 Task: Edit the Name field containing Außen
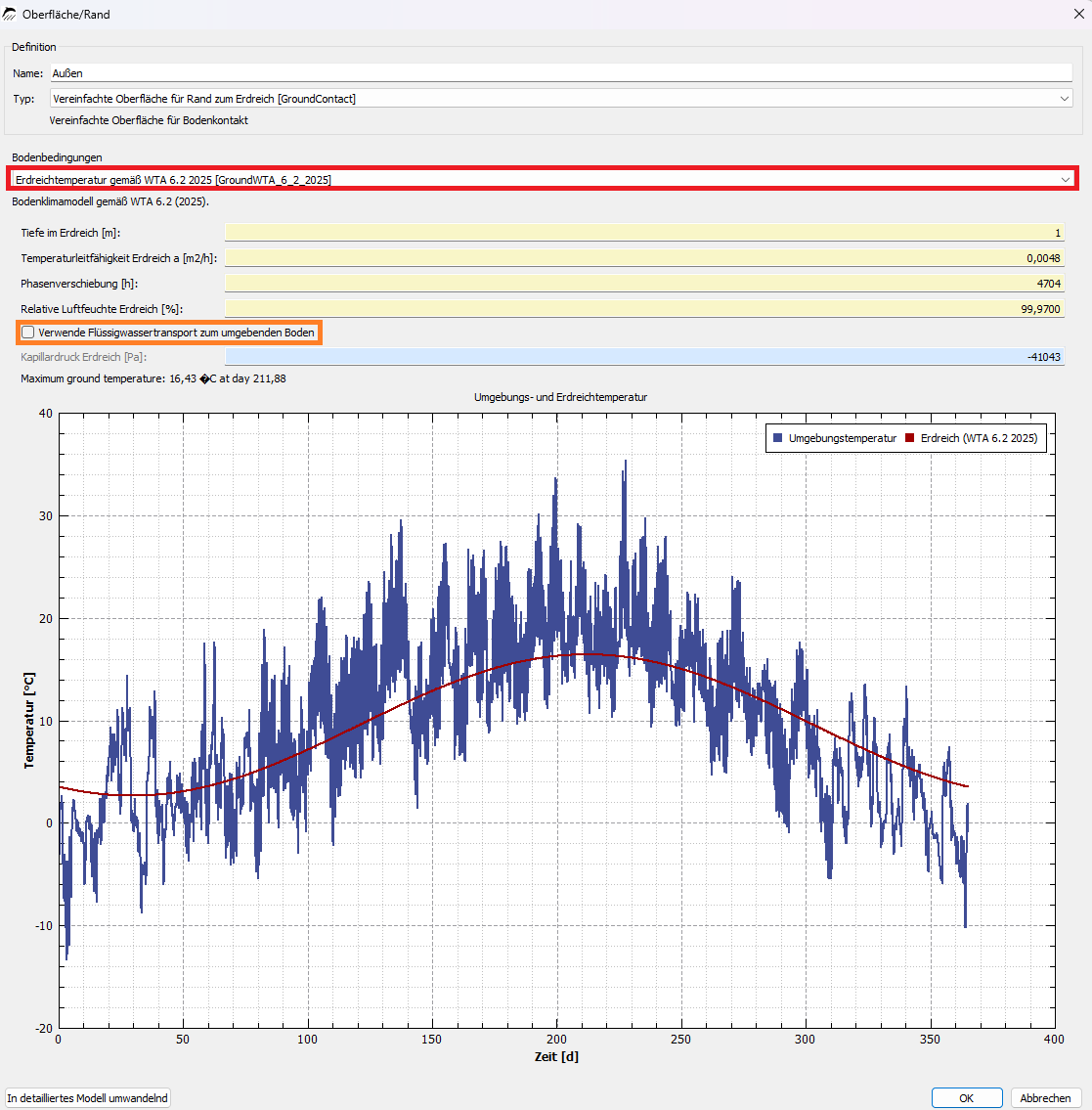[561, 73]
